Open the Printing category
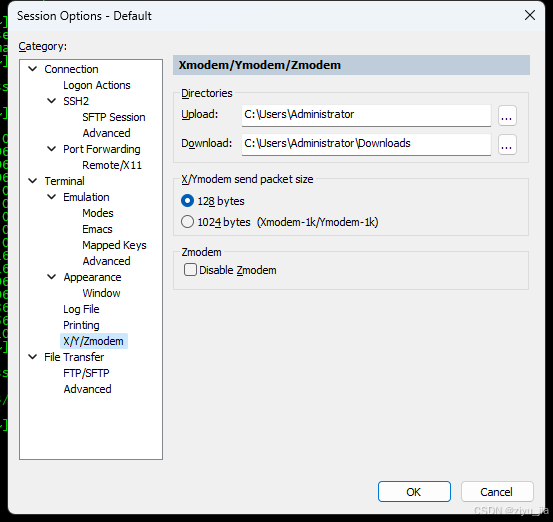The height and width of the screenshot is (522, 553). 81,325
